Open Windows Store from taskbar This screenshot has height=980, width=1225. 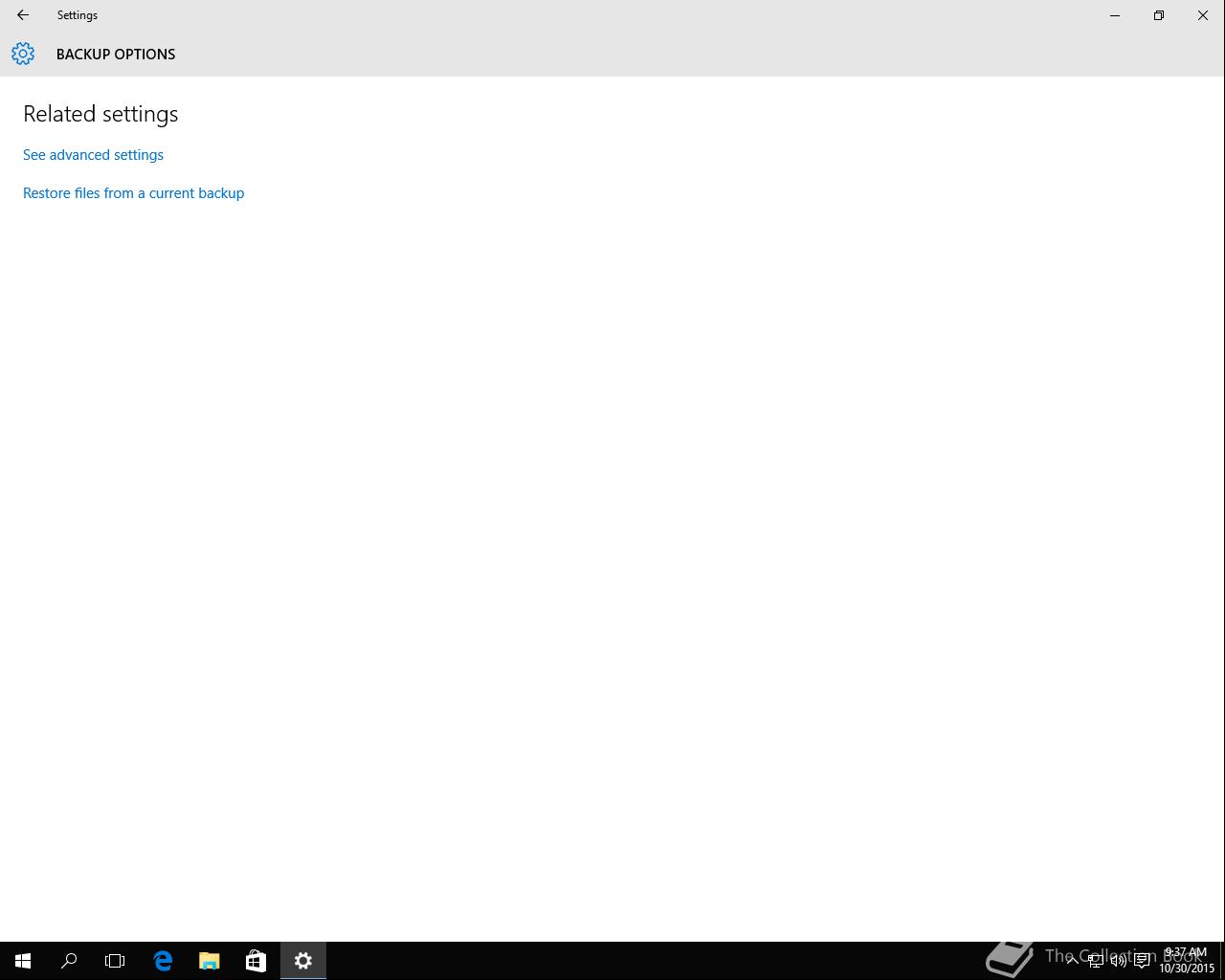coord(256,961)
